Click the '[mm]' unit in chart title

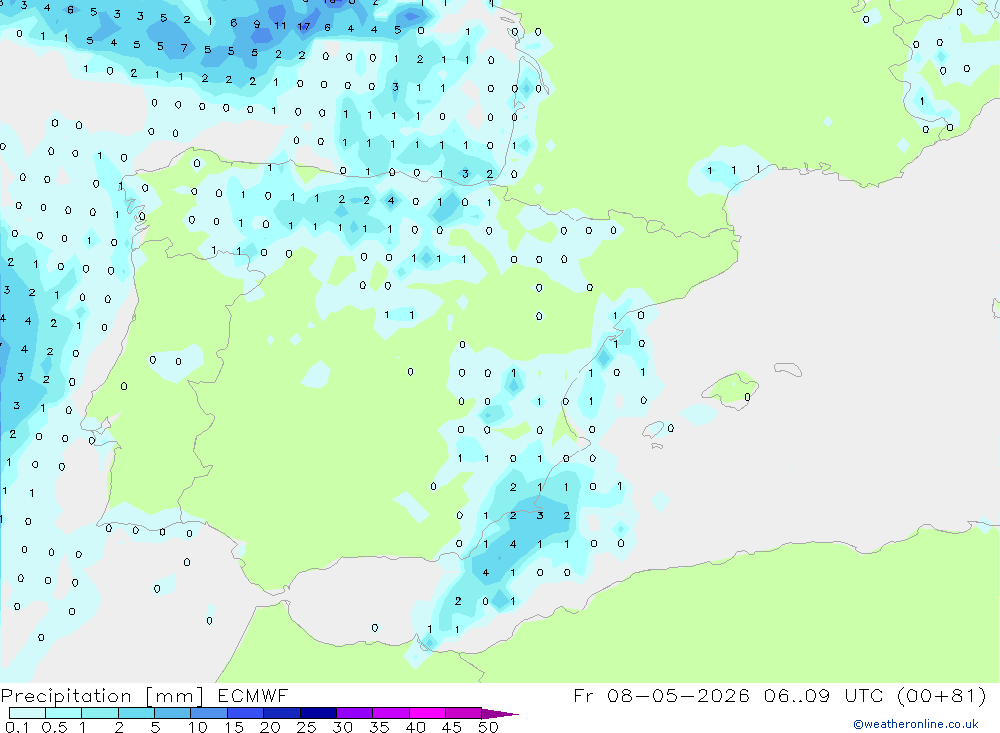[x=175, y=695]
